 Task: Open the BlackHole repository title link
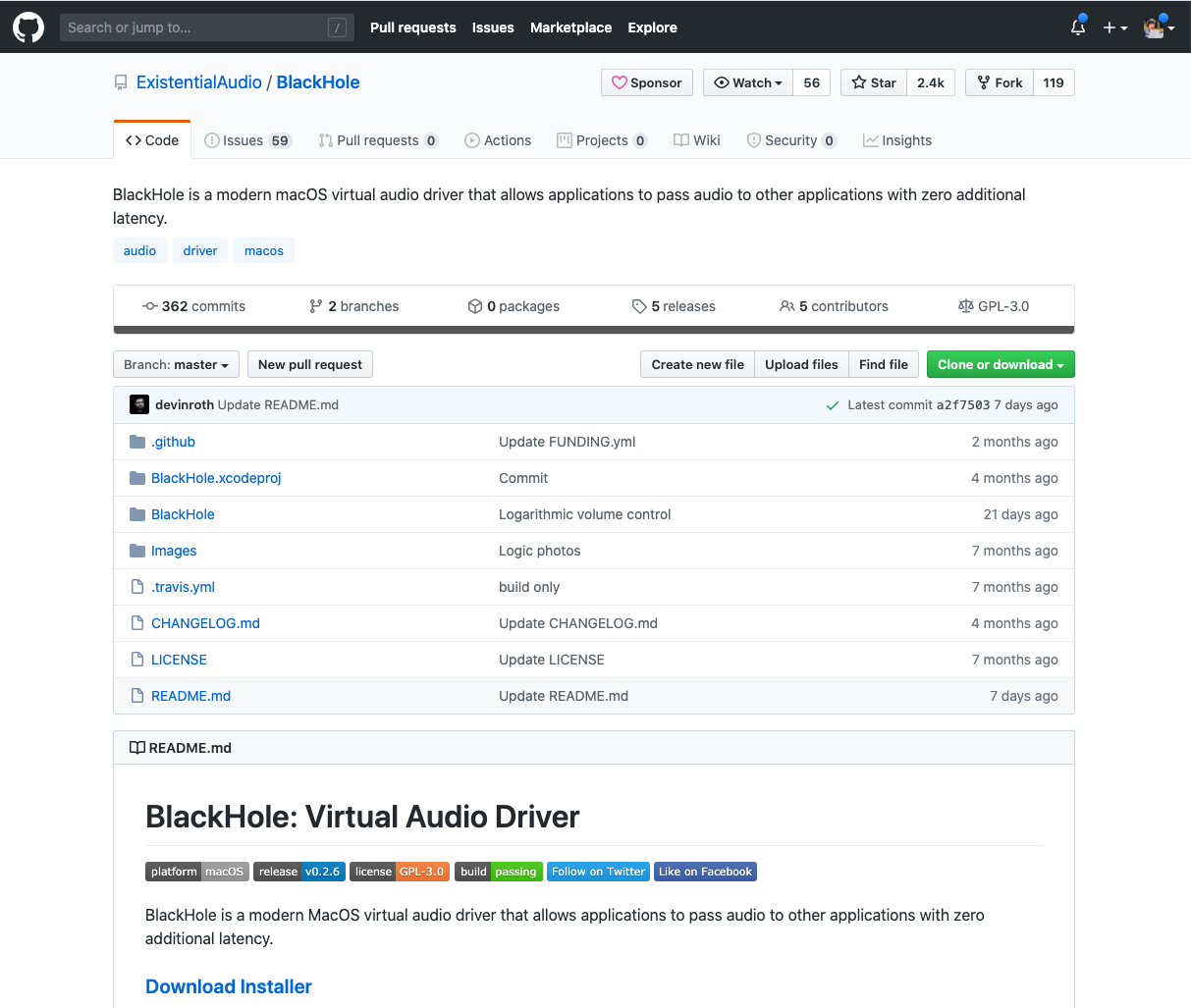tap(318, 82)
